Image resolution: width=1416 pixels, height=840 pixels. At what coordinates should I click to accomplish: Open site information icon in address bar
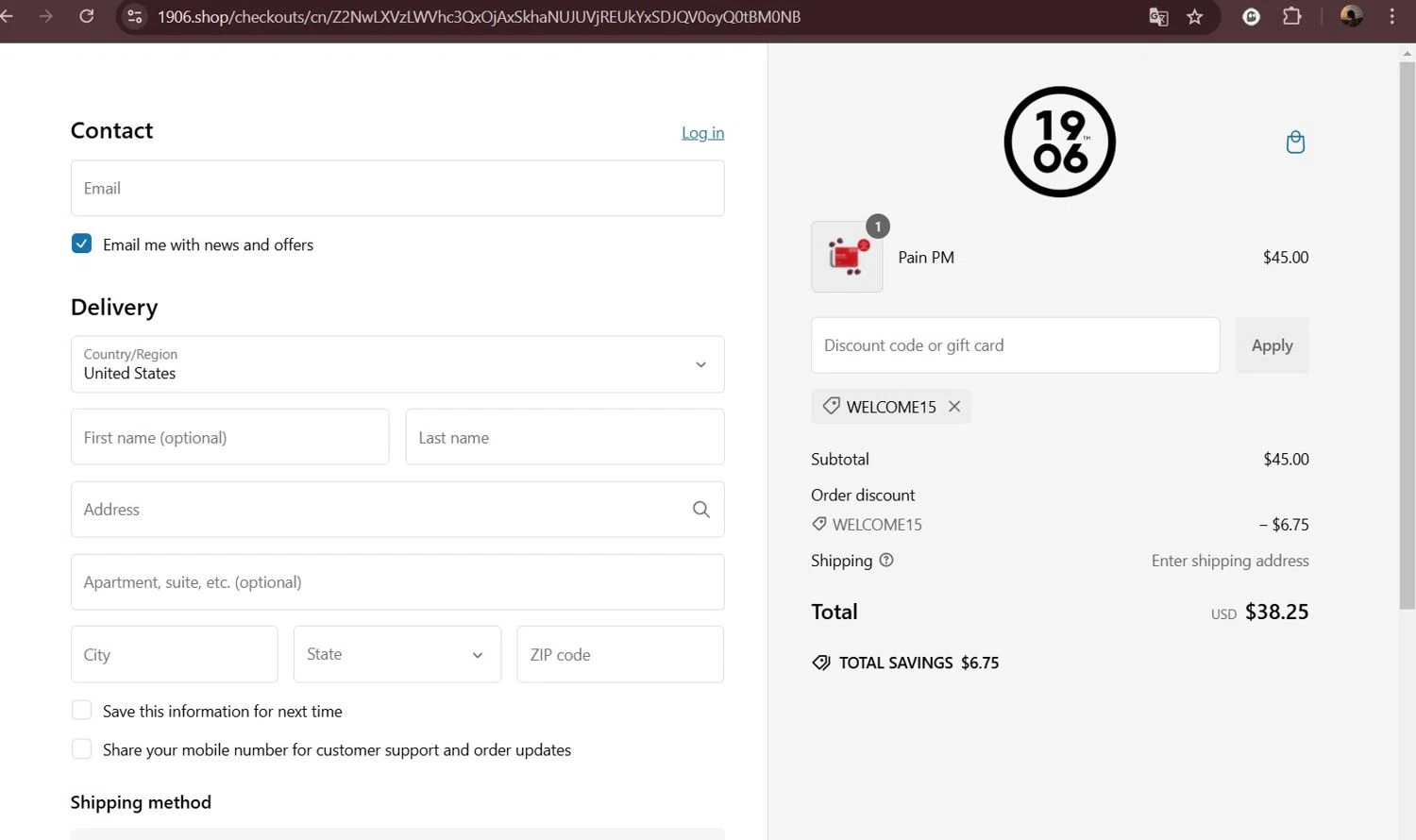point(135,17)
